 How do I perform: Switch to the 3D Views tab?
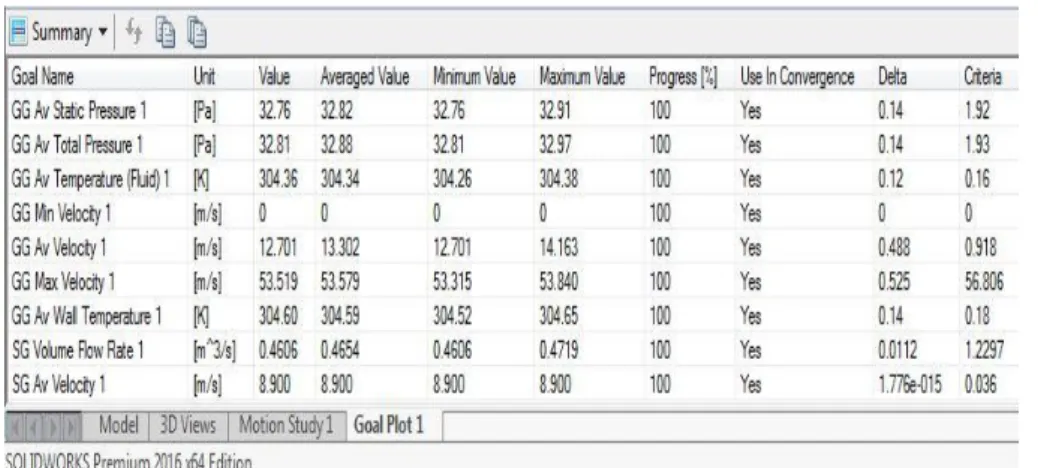click(x=187, y=426)
